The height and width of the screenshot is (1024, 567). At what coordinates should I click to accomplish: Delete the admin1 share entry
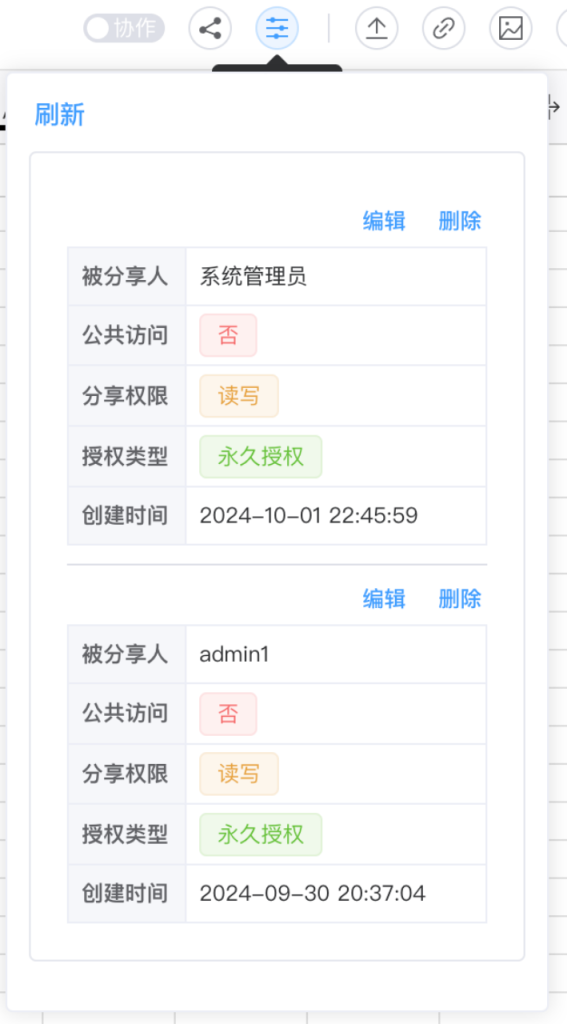pos(460,599)
